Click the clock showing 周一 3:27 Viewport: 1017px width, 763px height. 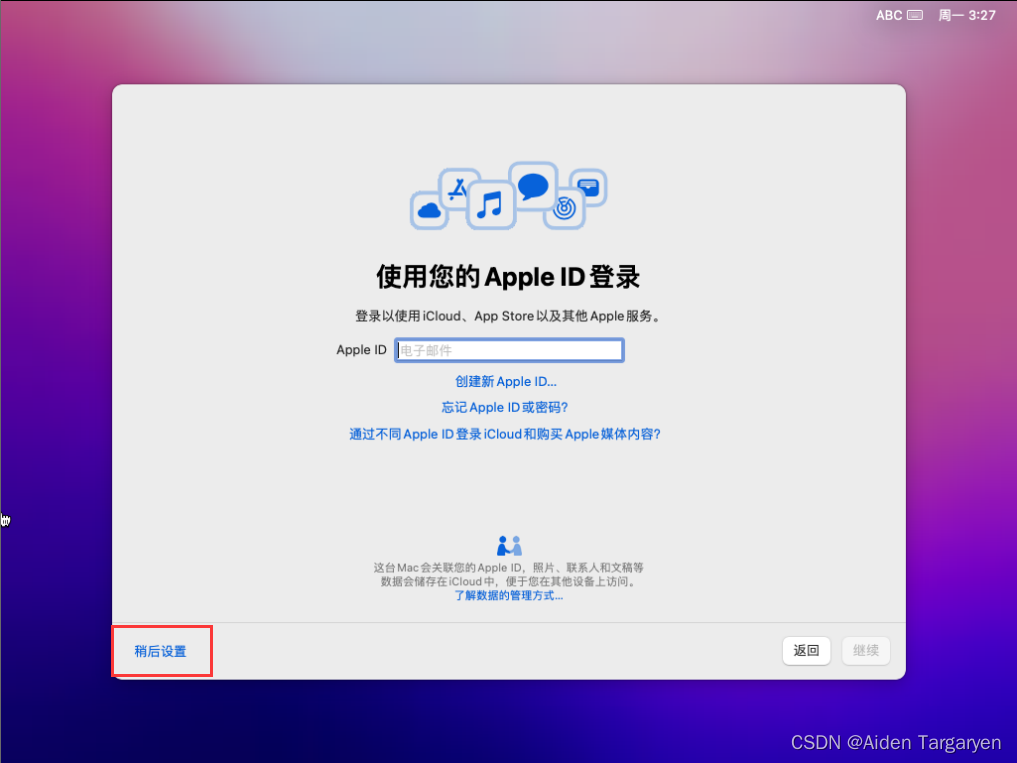coord(966,15)
